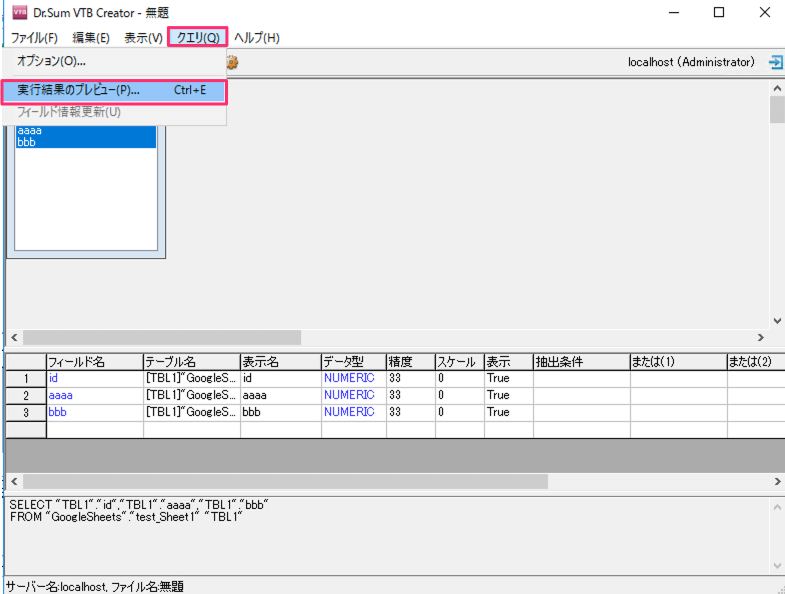Click the または(1) column header
The height and width of the screenshot is (594, 785).
[678, 362]
